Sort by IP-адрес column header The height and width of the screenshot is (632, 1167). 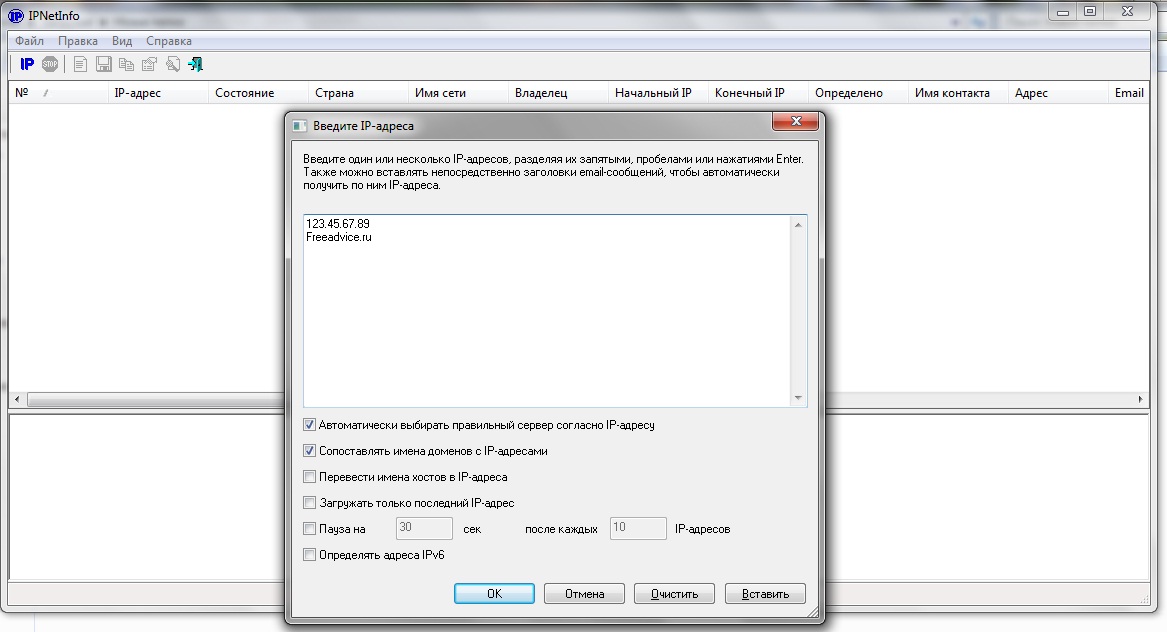click(158, 93)
